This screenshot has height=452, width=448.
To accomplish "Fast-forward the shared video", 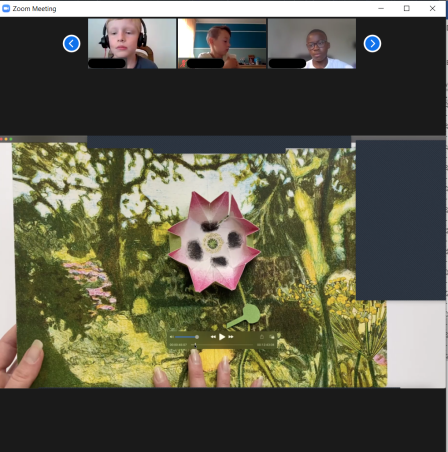I will pyautogui.click(x=231, y=337).
